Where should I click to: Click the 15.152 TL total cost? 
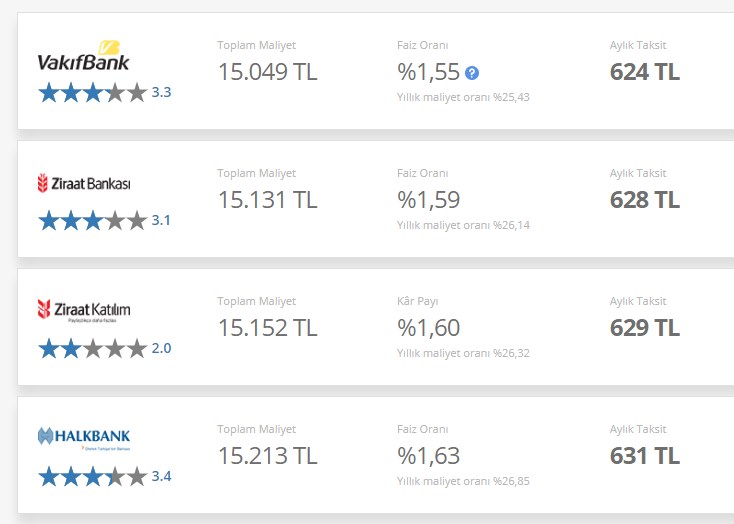click(268, 328)
